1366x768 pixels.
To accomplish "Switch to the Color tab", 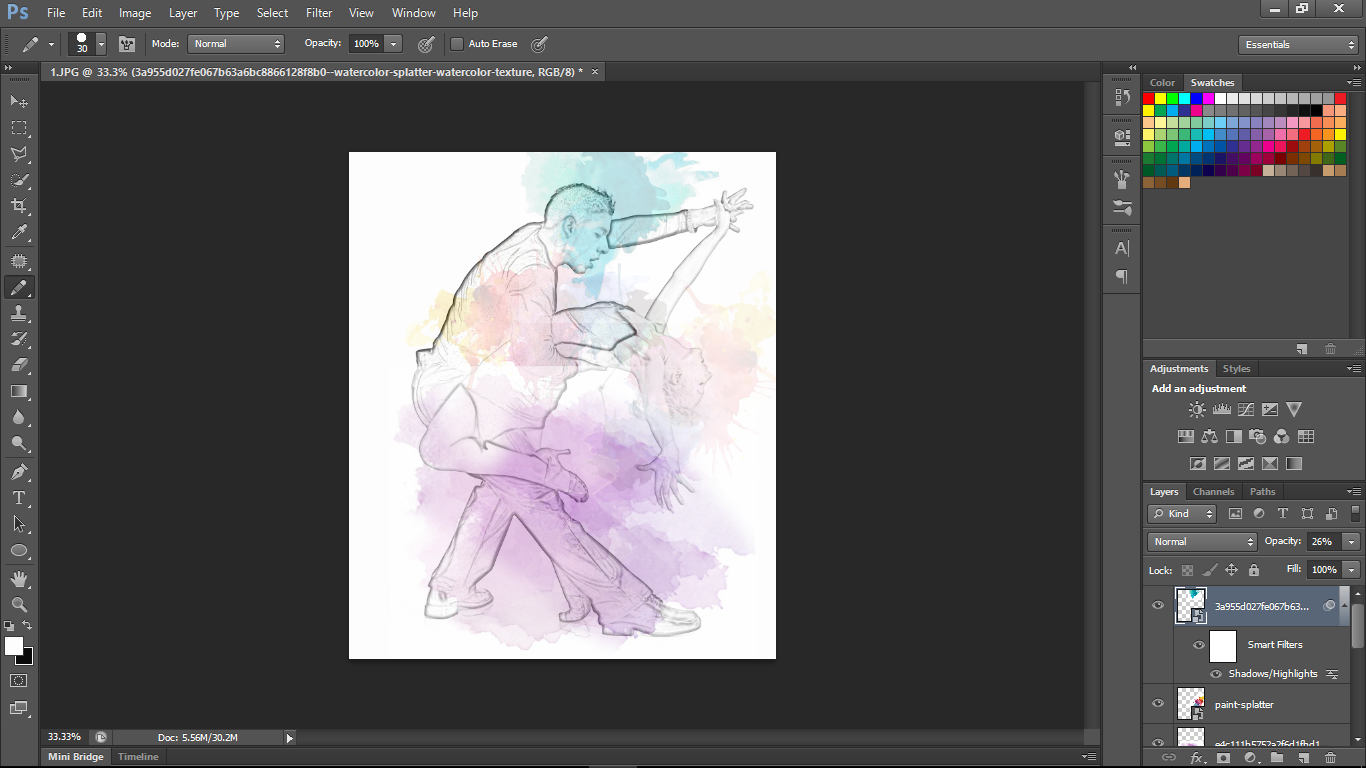I will coord(1162,83).
